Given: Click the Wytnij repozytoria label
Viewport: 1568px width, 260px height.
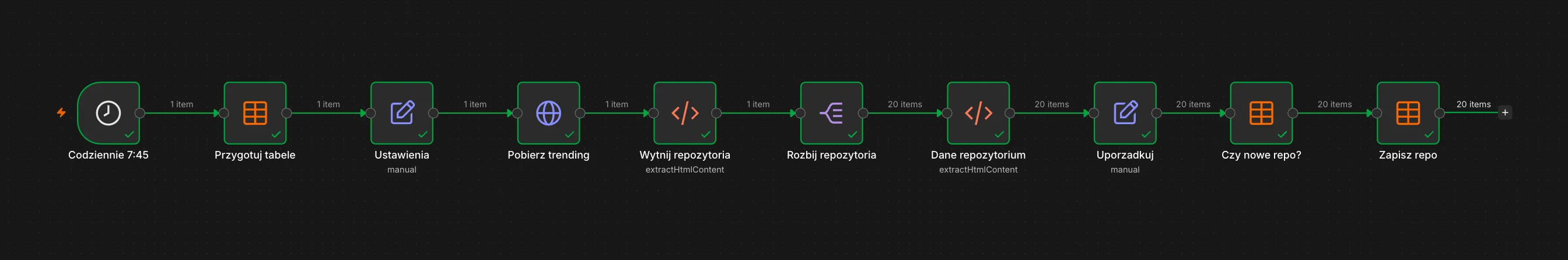Looking at the screenshot, I should 685,154.
